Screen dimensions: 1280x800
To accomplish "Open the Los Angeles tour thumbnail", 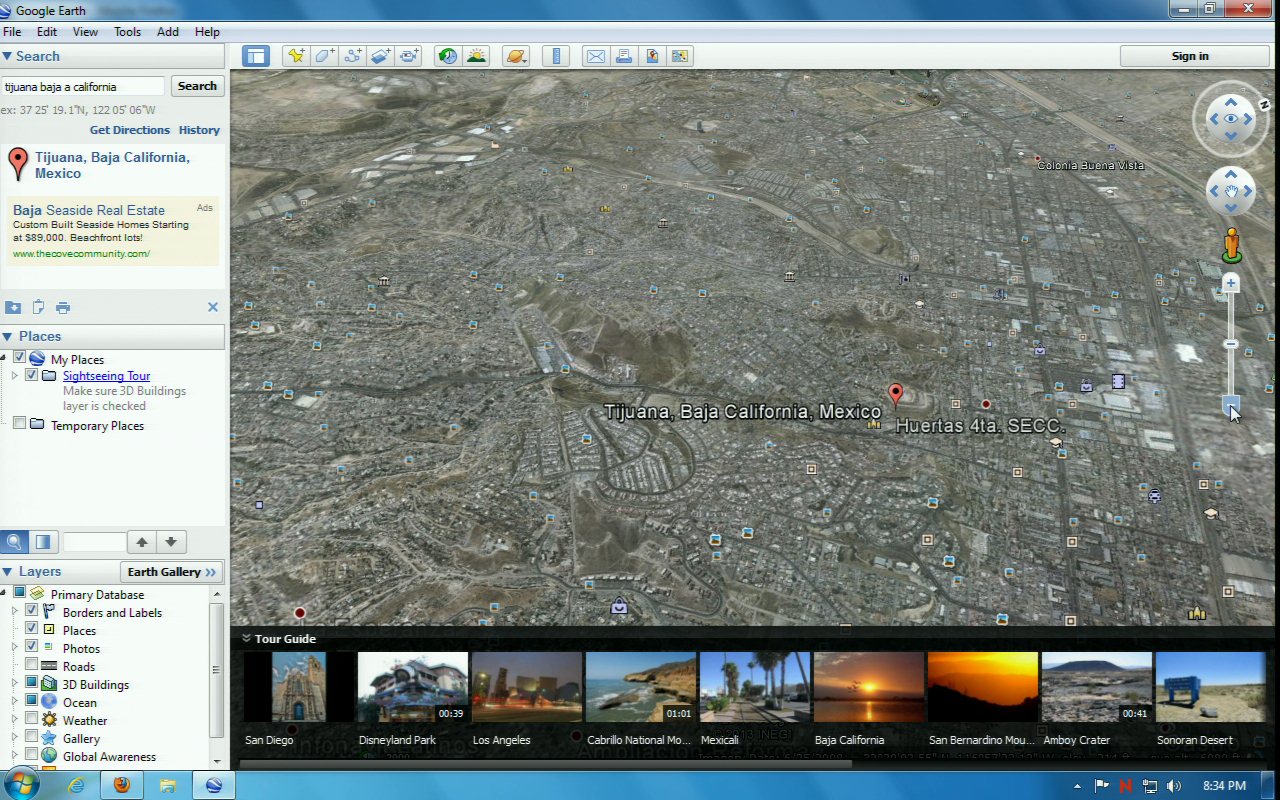I will (x=527, y=687).
